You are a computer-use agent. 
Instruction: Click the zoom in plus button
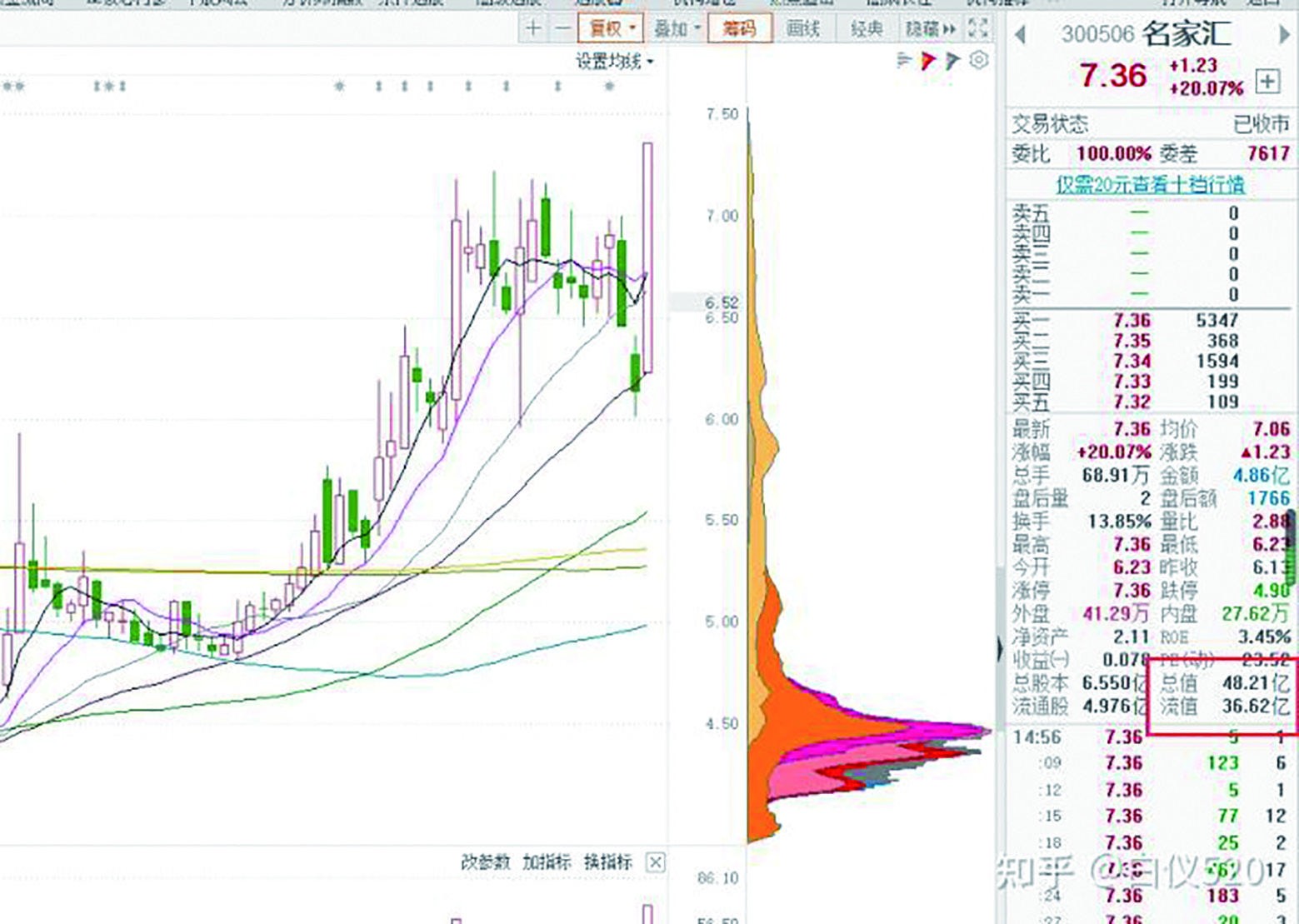pyautogui.click(x=533, y=28)
